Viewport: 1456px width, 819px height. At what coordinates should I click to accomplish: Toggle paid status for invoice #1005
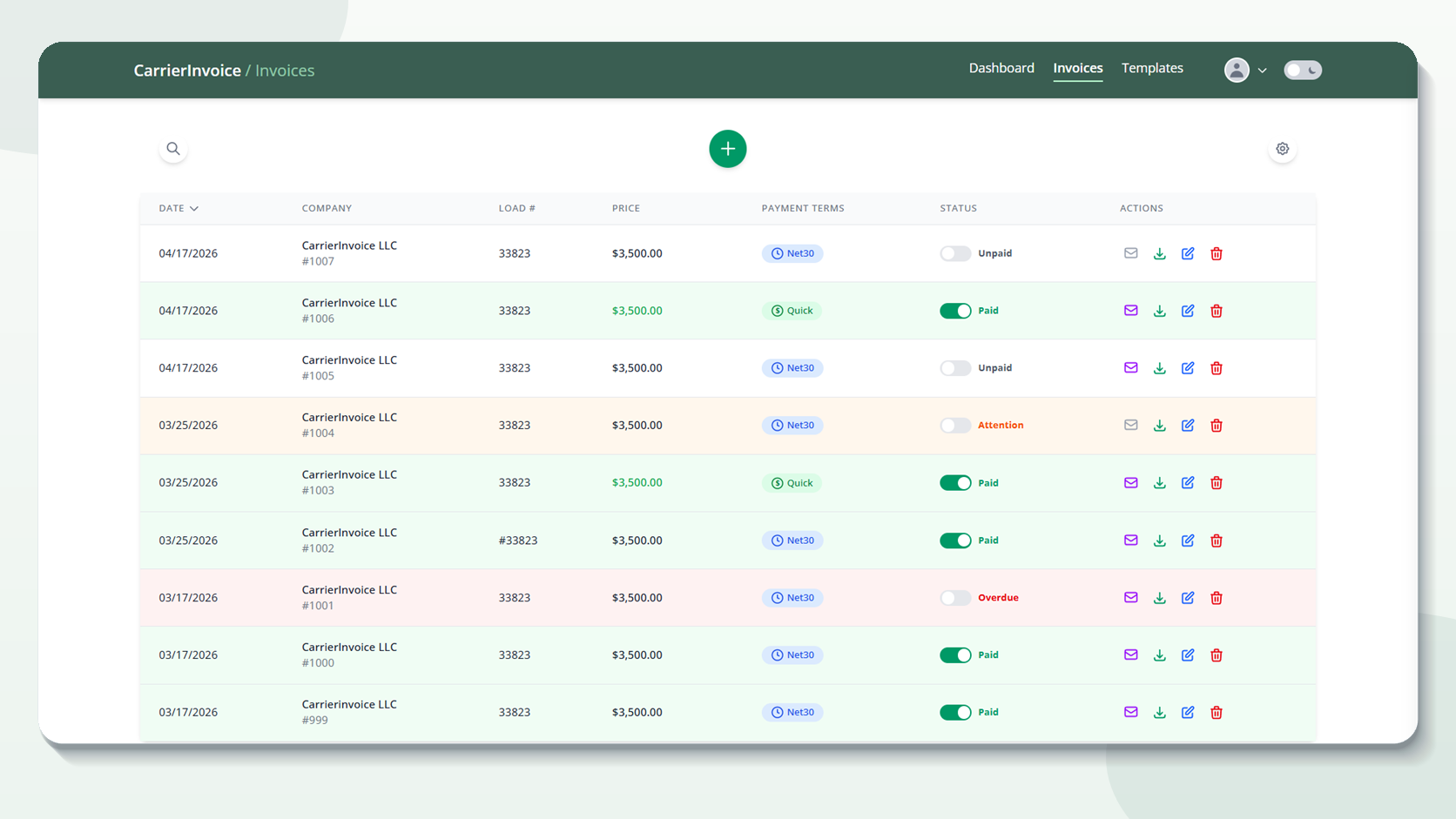[955, 368]
